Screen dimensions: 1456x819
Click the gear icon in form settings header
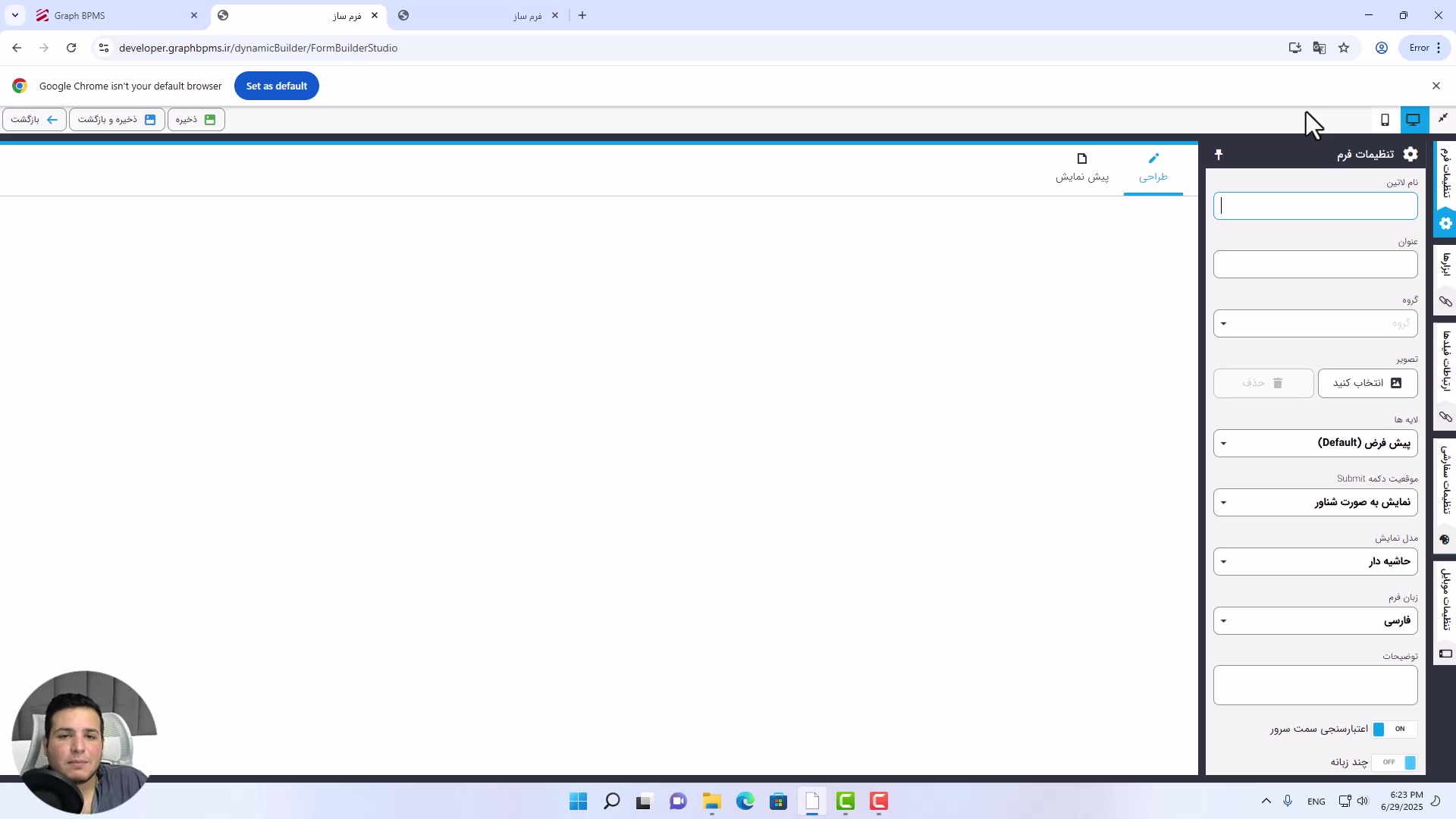click(x=1410, y=155)
